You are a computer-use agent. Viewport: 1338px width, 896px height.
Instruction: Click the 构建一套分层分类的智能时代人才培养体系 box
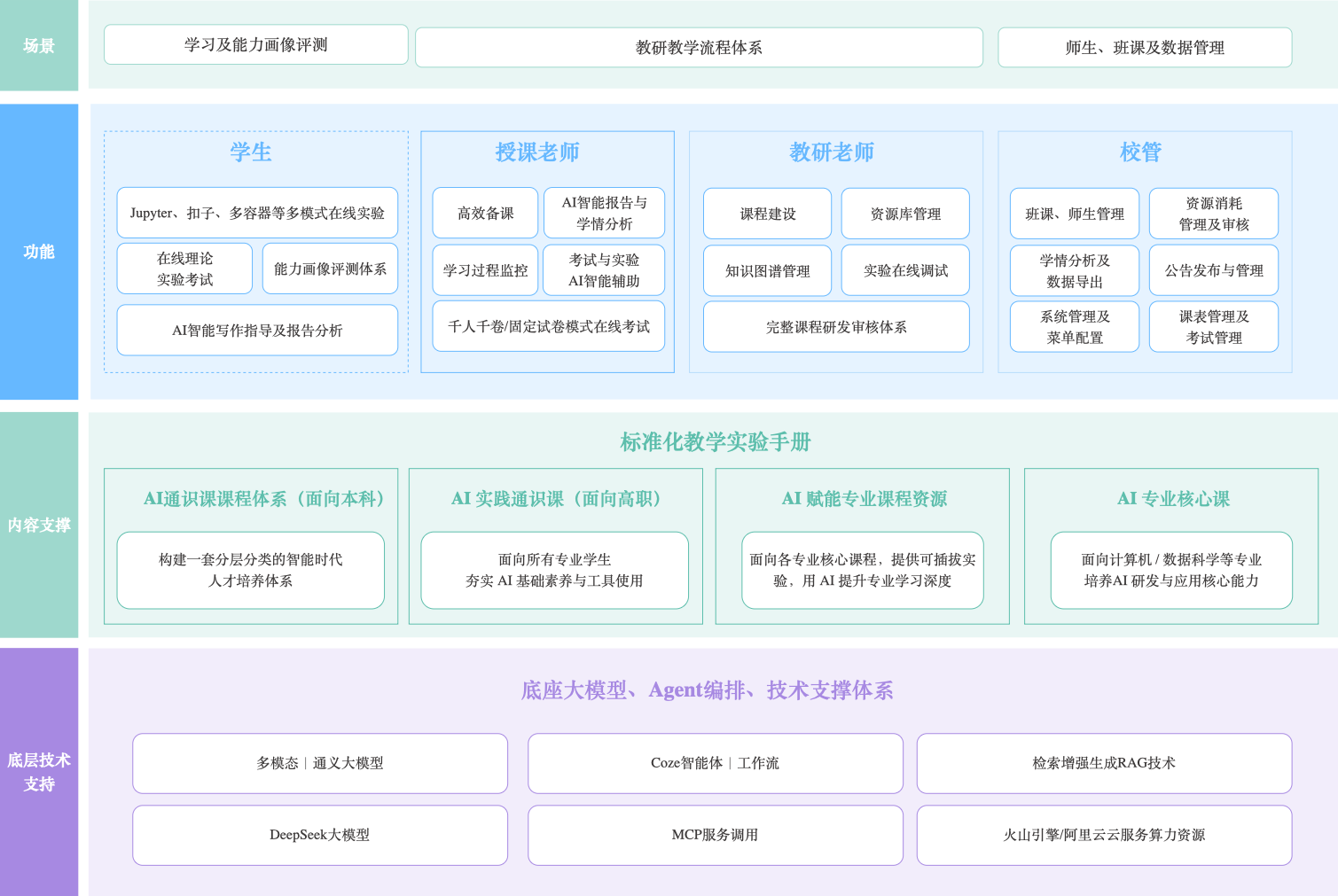pyautogui.click(x=251, y=571)
